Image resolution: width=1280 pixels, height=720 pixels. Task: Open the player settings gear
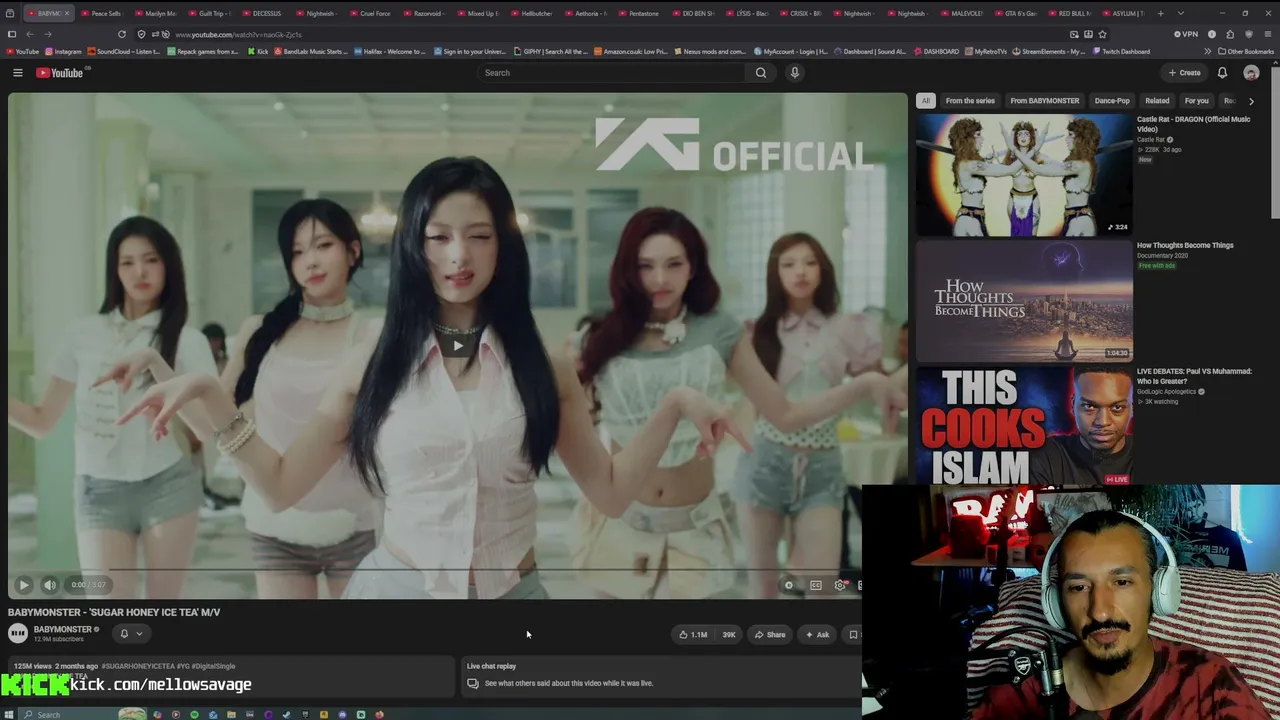(840, 585)
